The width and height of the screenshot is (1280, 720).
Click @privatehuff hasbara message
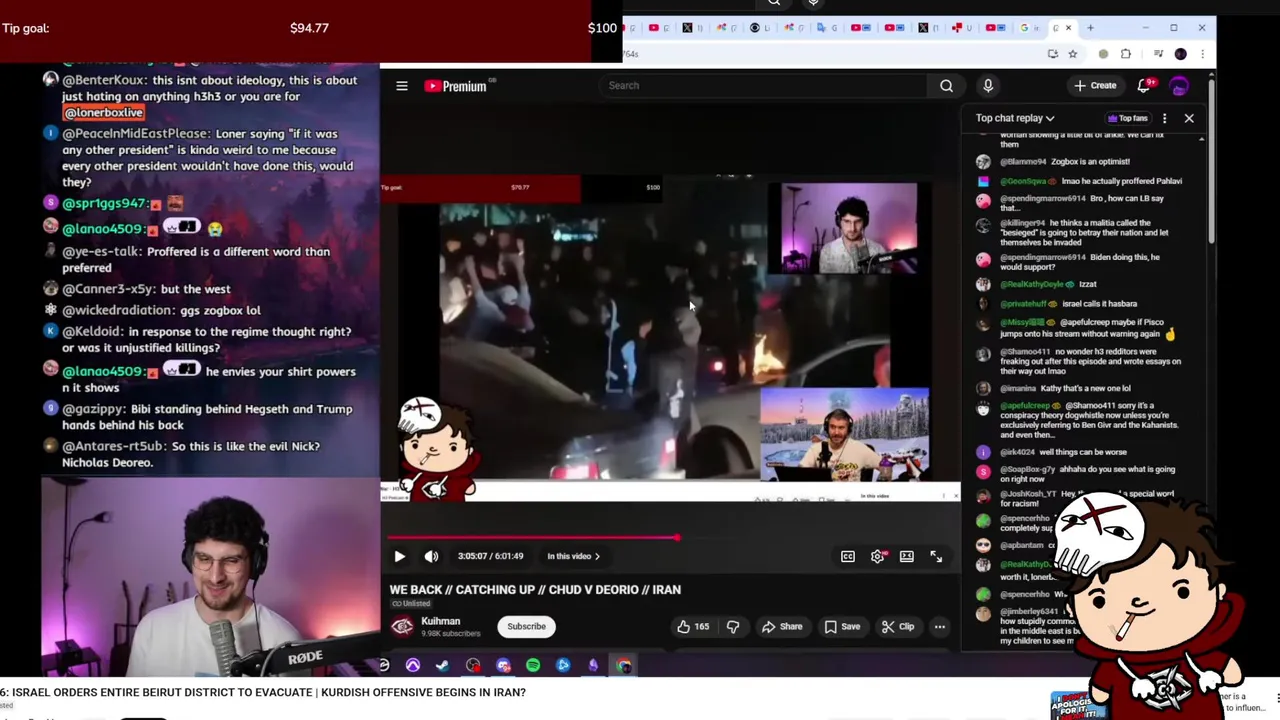(x=1055, y=303)
